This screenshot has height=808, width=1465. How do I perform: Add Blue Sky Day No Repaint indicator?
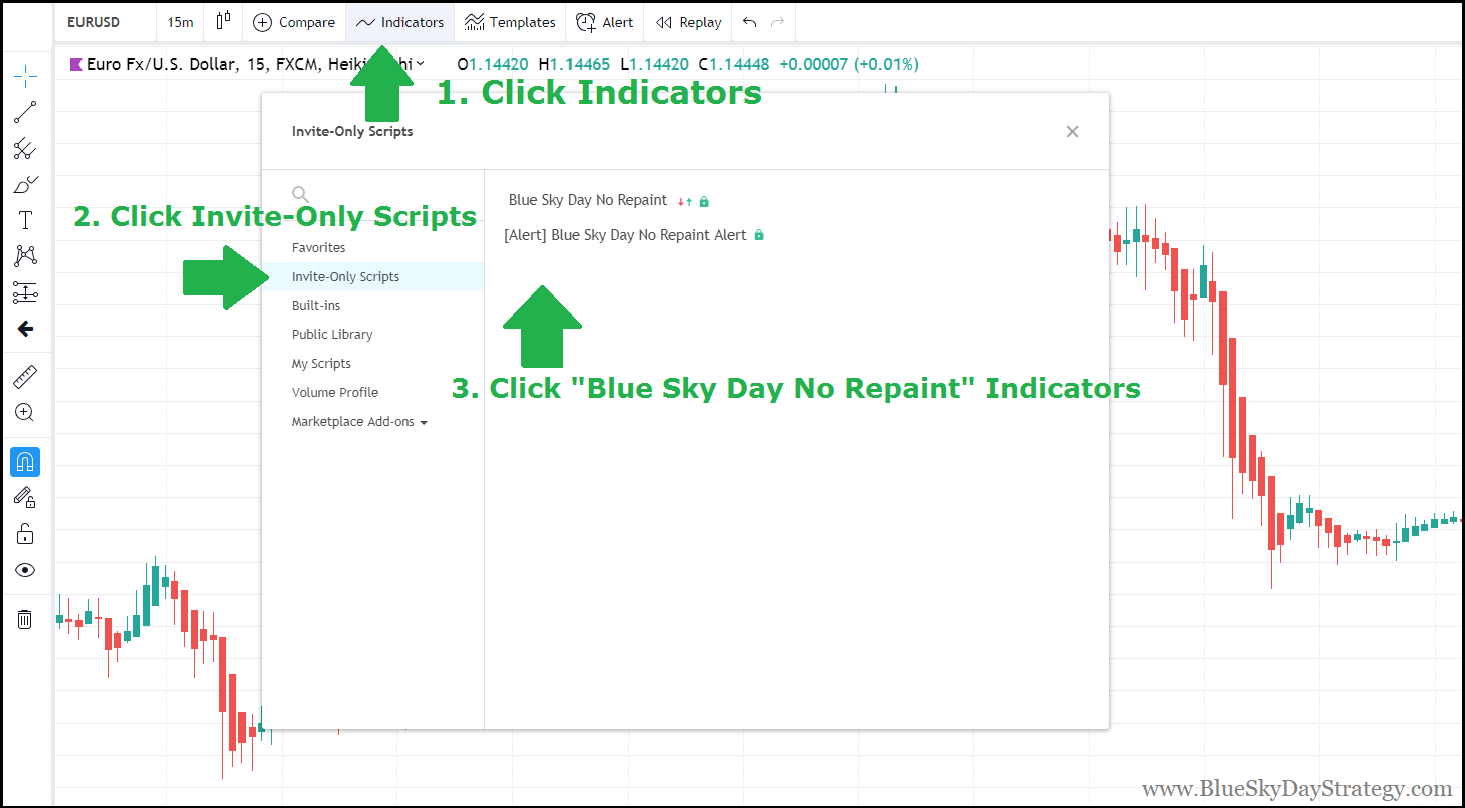tap(588, 200)
